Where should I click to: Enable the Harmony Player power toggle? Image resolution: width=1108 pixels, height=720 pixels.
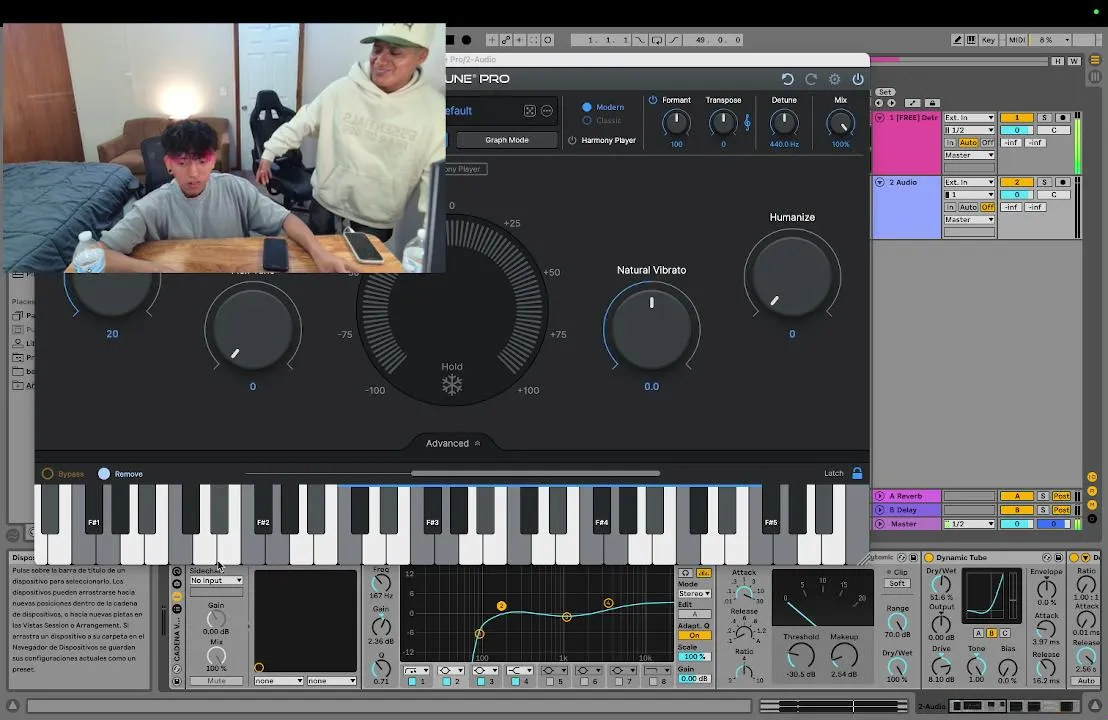point(572,141)
